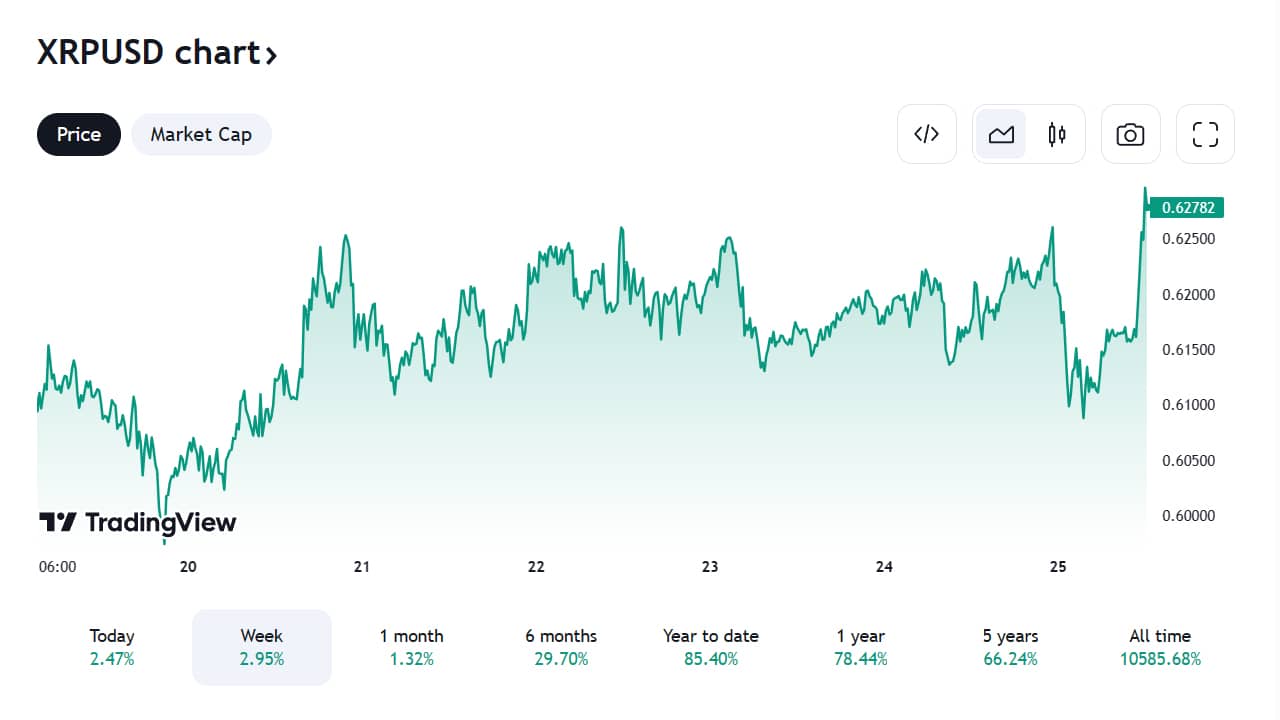Image resolution: width=1280 pixels, height=720 pixels.
Task: Expand chevron next to XRPUSD chart
Action: 270,54
